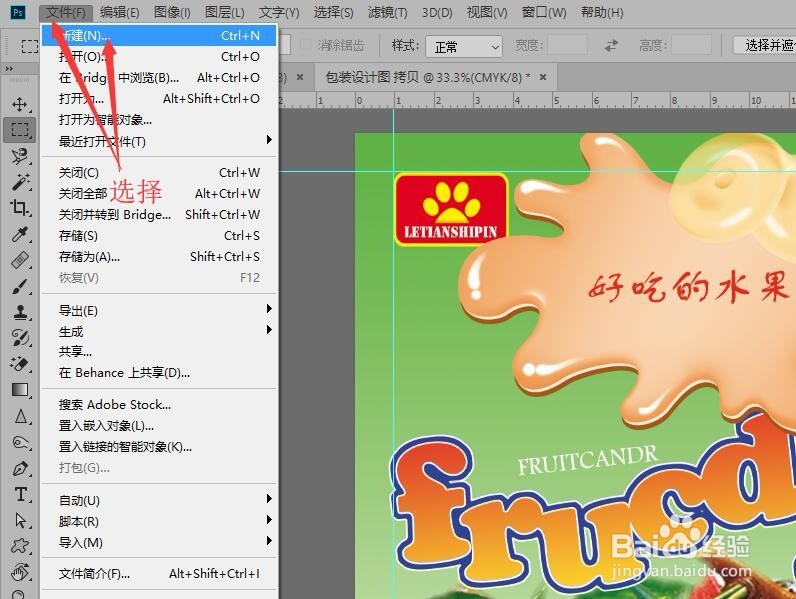Toggle the anti-alias (消除锯齿) checkbox
This screenshot has width=796, height=599.
[306, 45]
